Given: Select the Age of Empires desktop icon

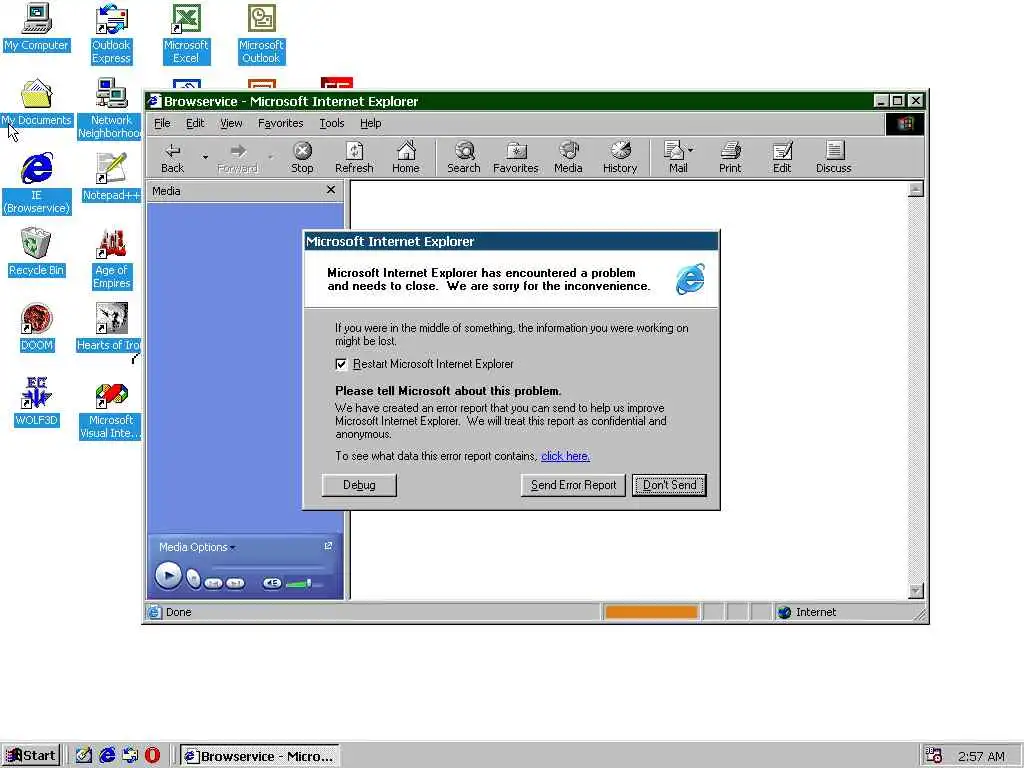Looking at the screenshot, I should coord(112,259).
